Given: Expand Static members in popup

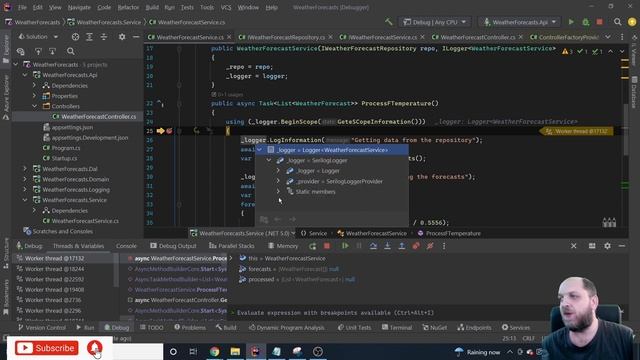Looking at the screenshot, I should pyautogui.click(x=278, y=191).
